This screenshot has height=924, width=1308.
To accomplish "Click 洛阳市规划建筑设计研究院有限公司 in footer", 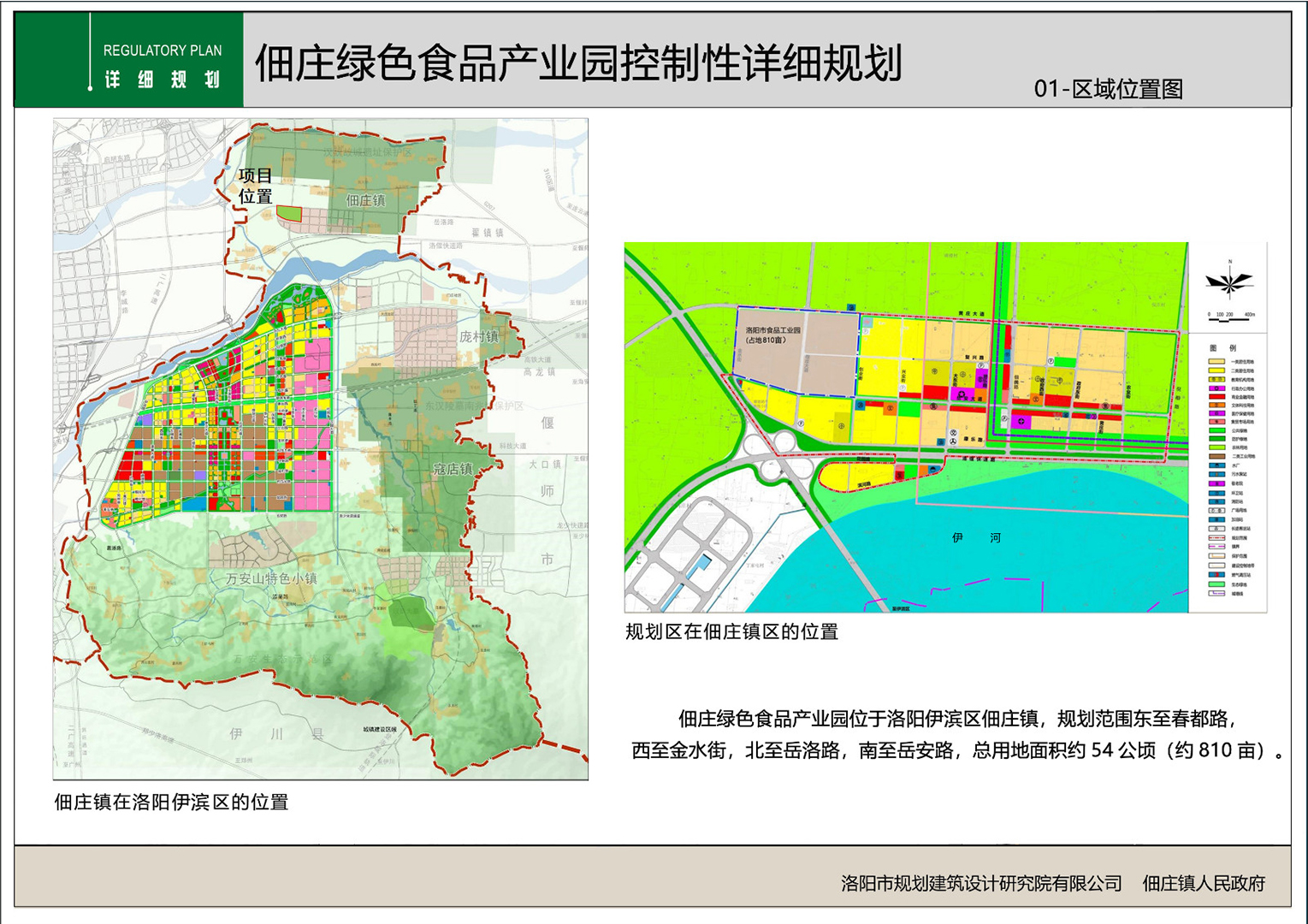I will 981,883.
